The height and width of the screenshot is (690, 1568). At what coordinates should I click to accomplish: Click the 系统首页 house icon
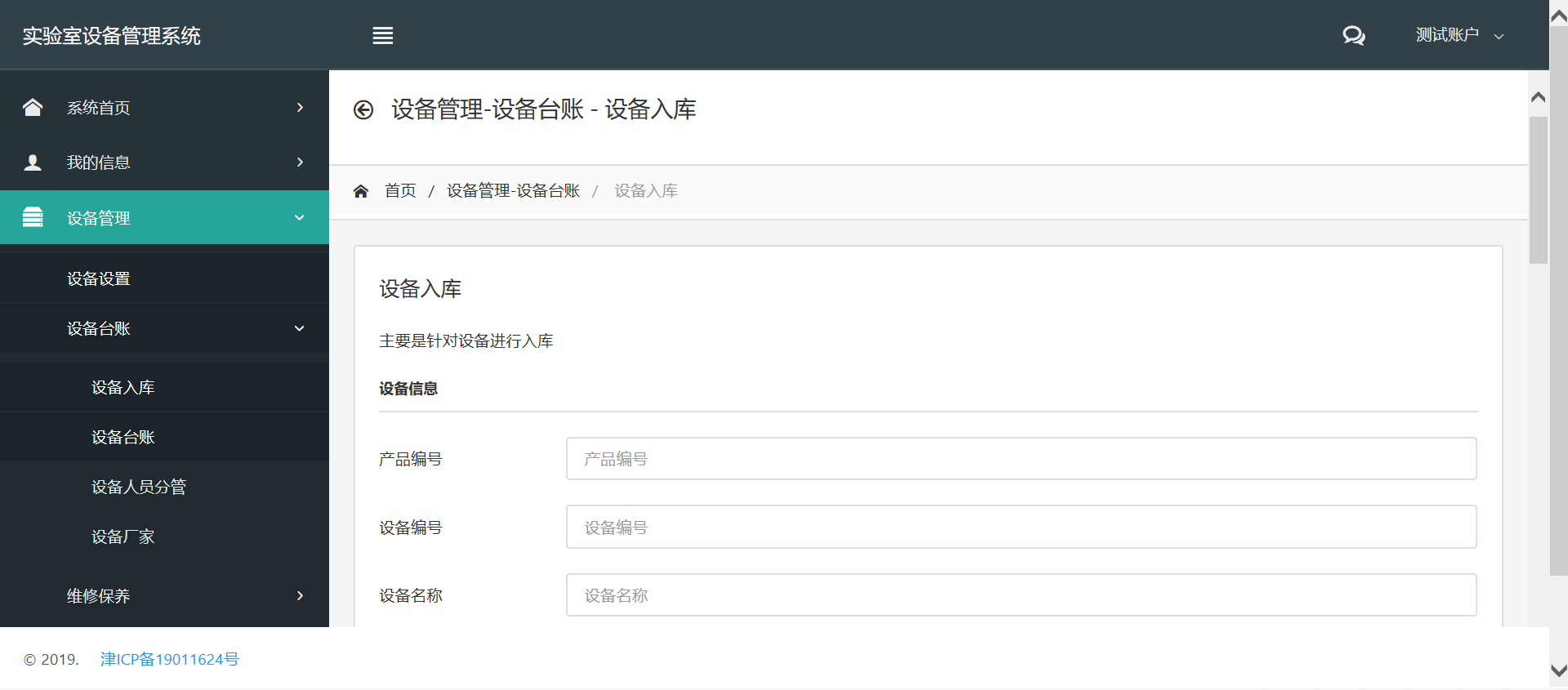(33, 108)
